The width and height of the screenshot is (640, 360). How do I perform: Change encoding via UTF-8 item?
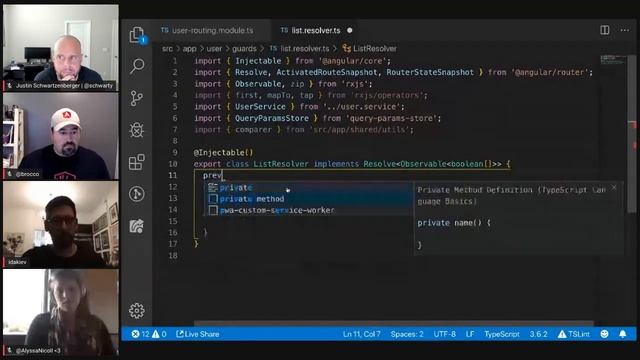click(444, 334)
